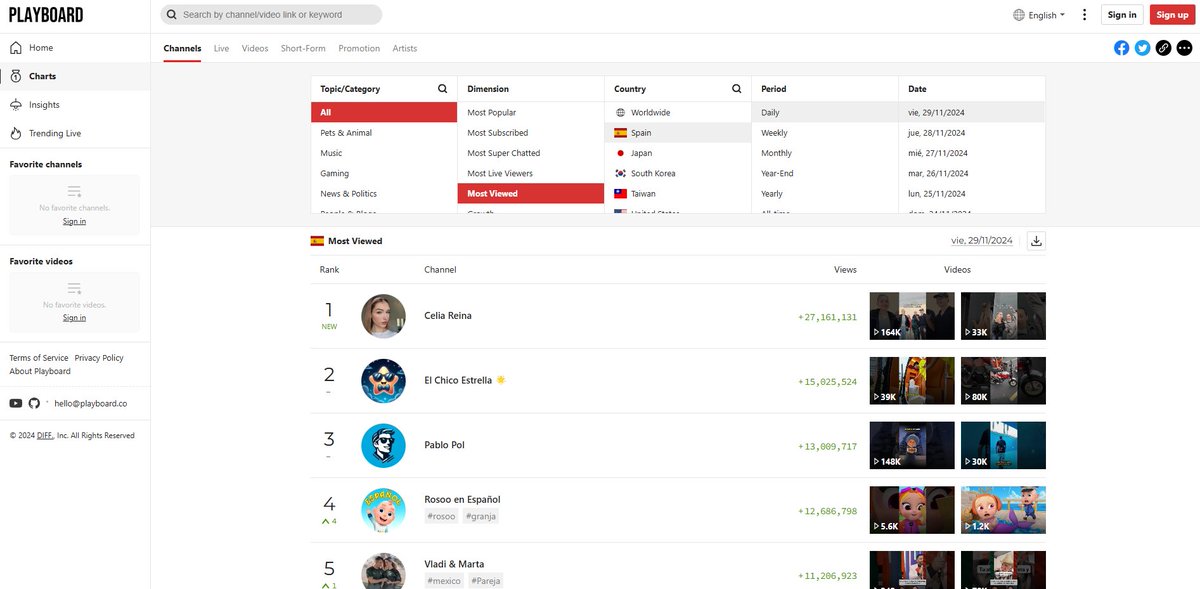Select Weekly period
The height and width of the screenshot is (589, 1200).
click(x=825, y=133)
